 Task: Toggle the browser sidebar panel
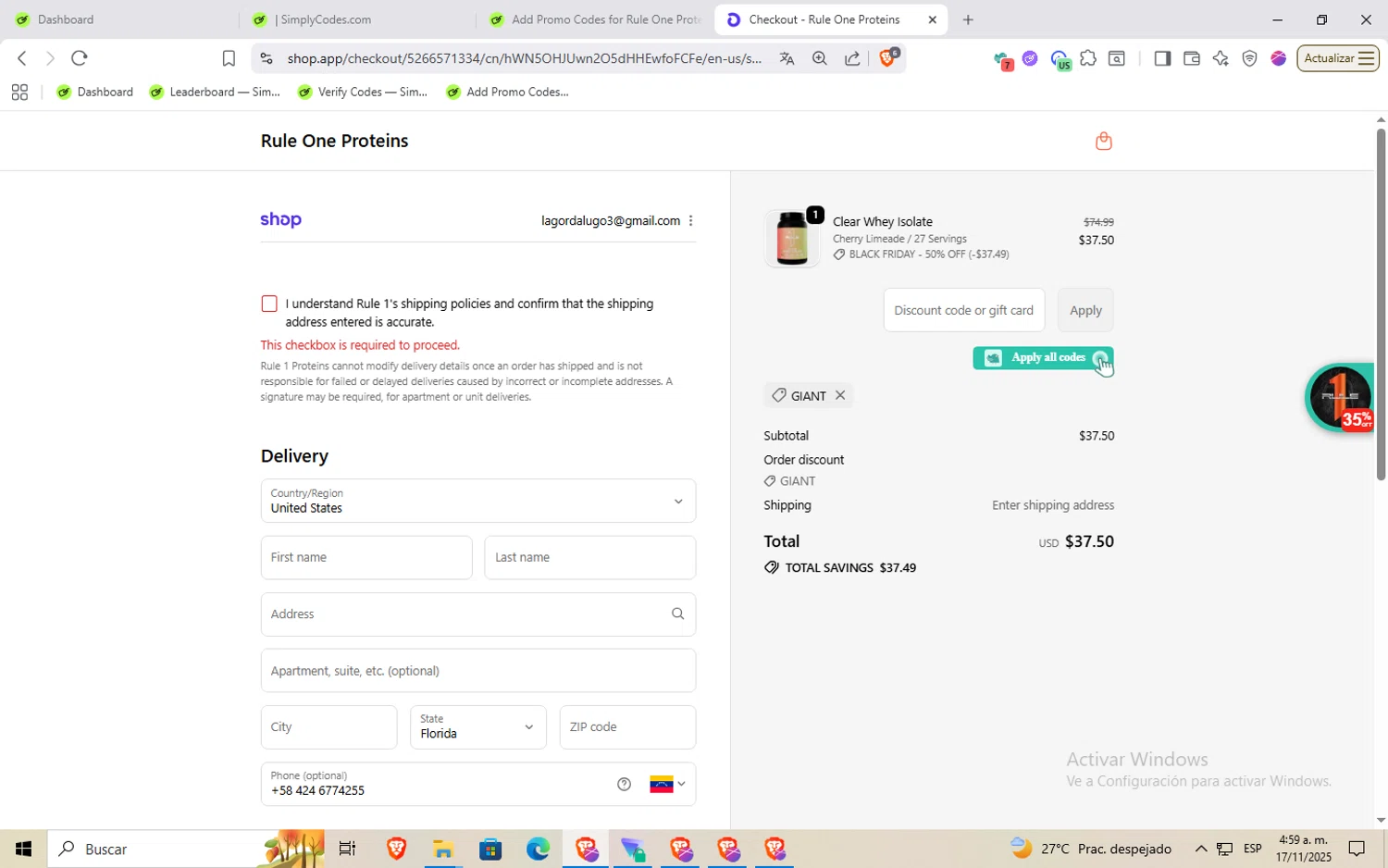pos(1162,58)
